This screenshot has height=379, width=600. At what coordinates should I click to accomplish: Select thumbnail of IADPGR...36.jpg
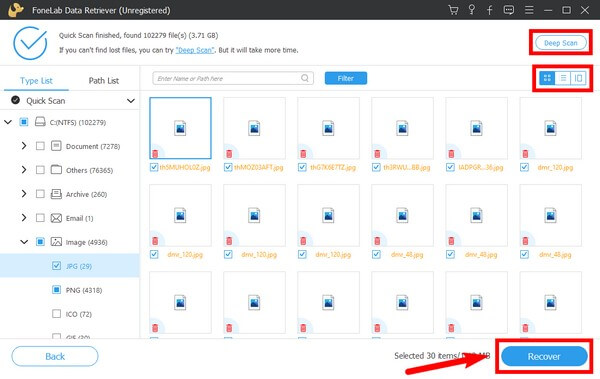(x=476, y=128)
